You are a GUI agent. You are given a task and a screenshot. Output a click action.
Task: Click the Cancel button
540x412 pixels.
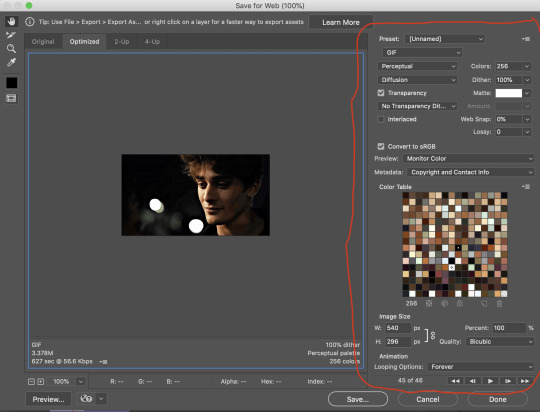click(428, 399)
